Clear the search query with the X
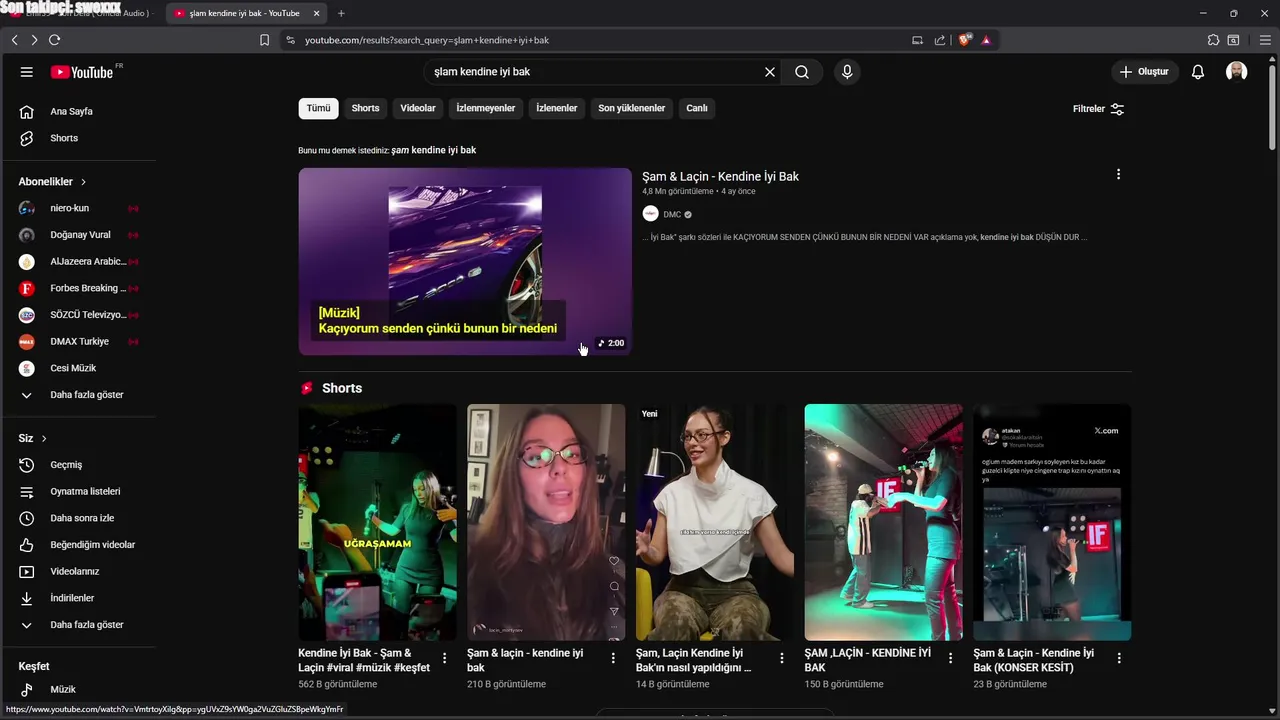Screen dimensions: 1280x720 point(770,72)
